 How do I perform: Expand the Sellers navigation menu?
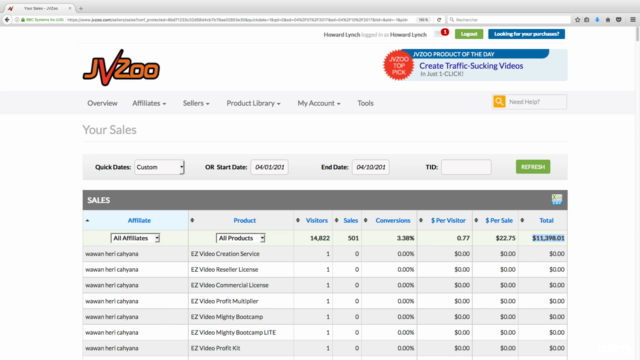coord(196,103)
